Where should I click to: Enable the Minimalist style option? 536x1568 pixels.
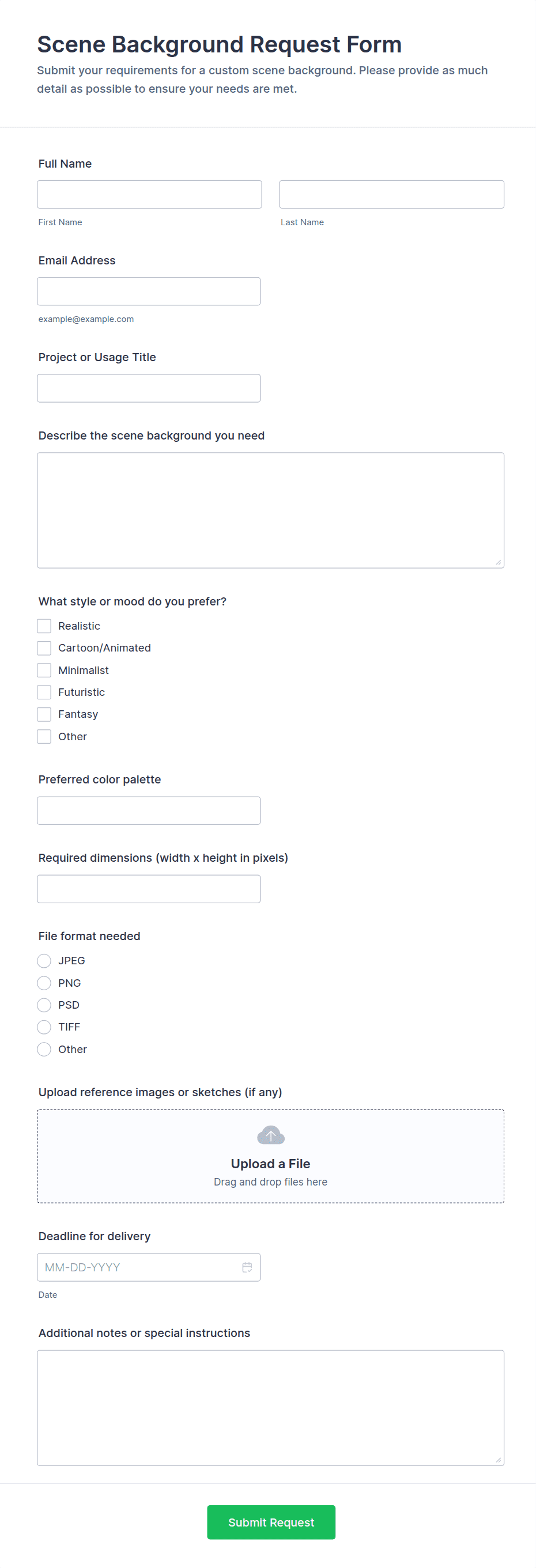pos(44,670)
